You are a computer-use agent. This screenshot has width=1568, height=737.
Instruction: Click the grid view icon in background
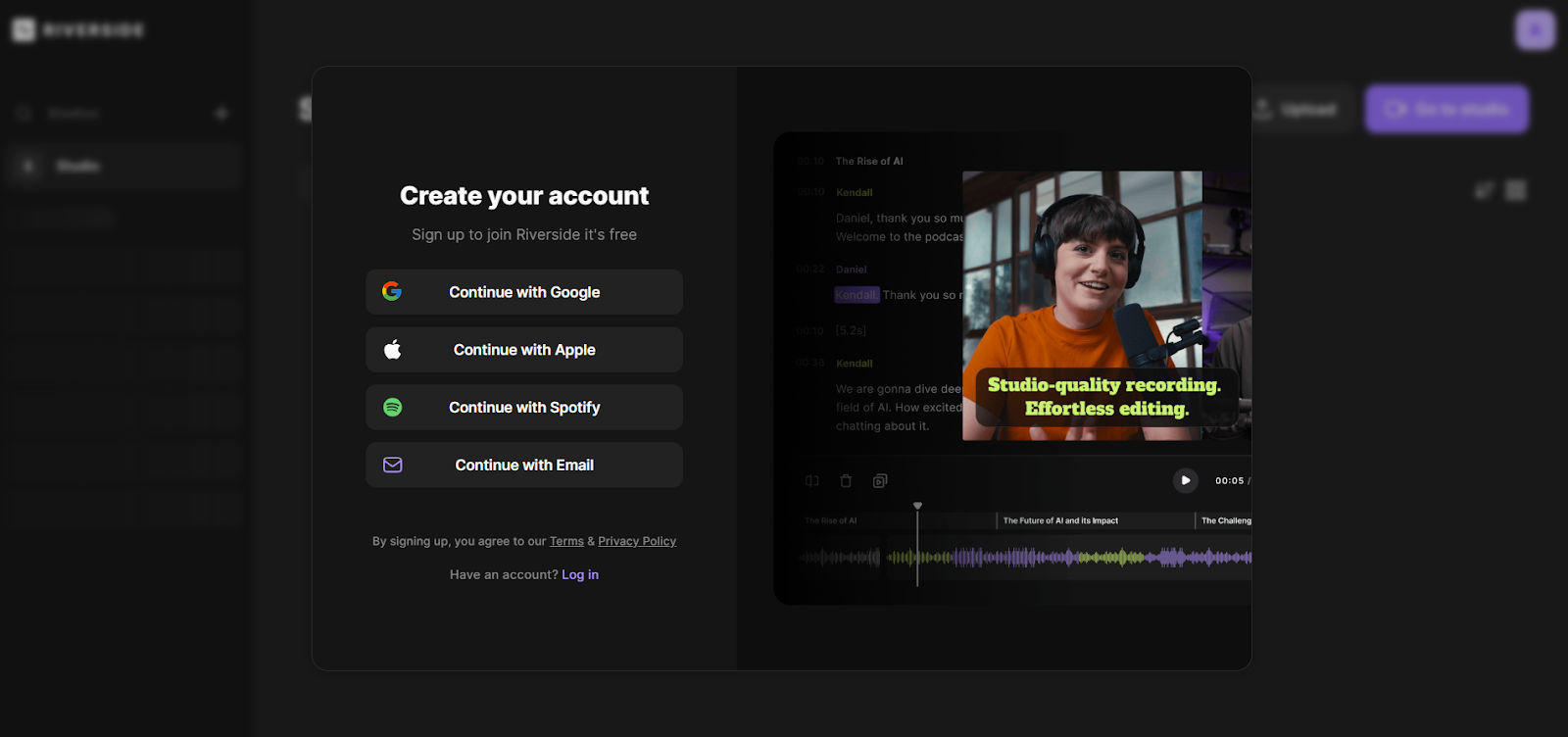(1516, 190)
